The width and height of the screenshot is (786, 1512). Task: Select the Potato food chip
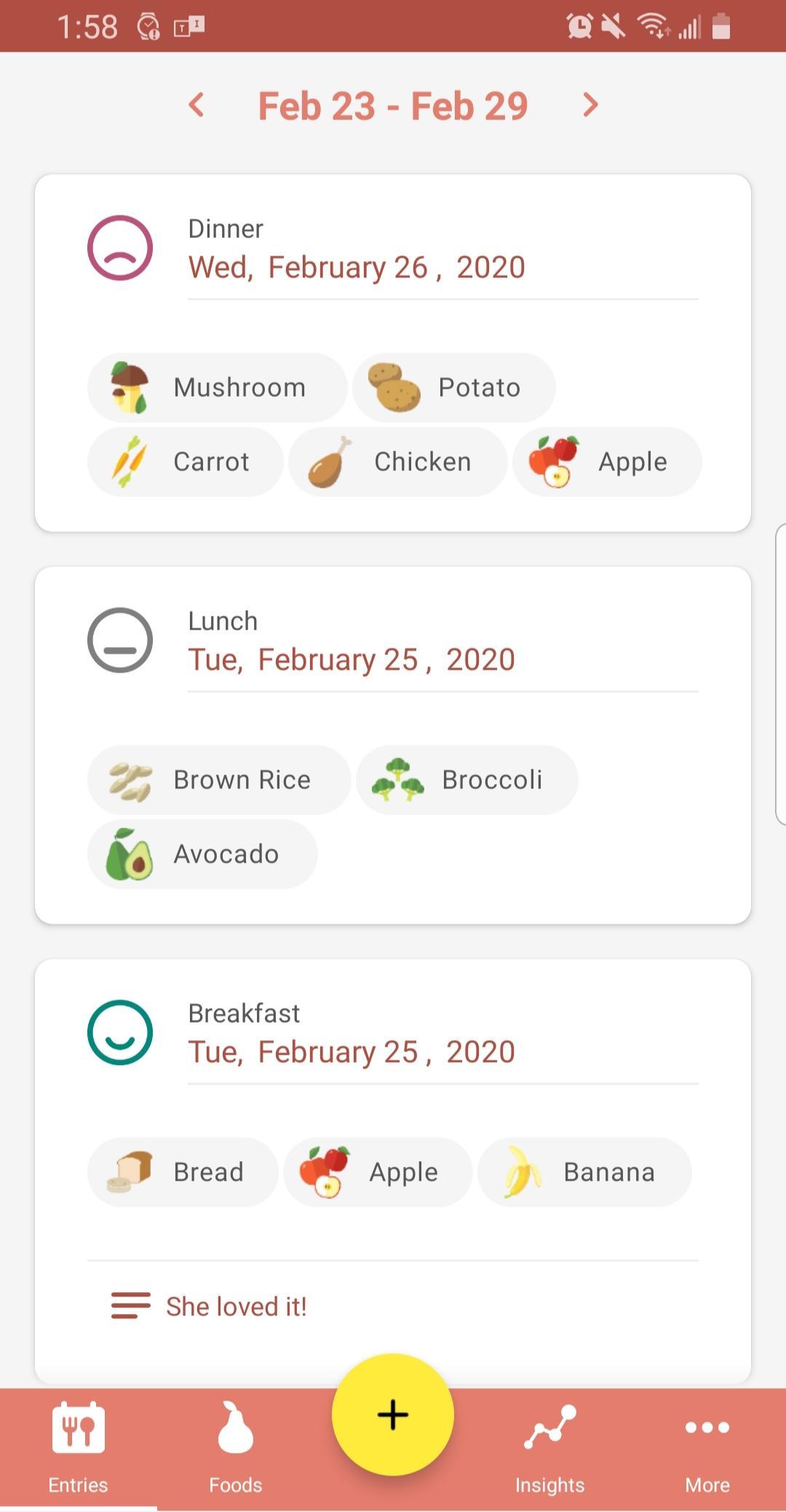coord(453,387)
